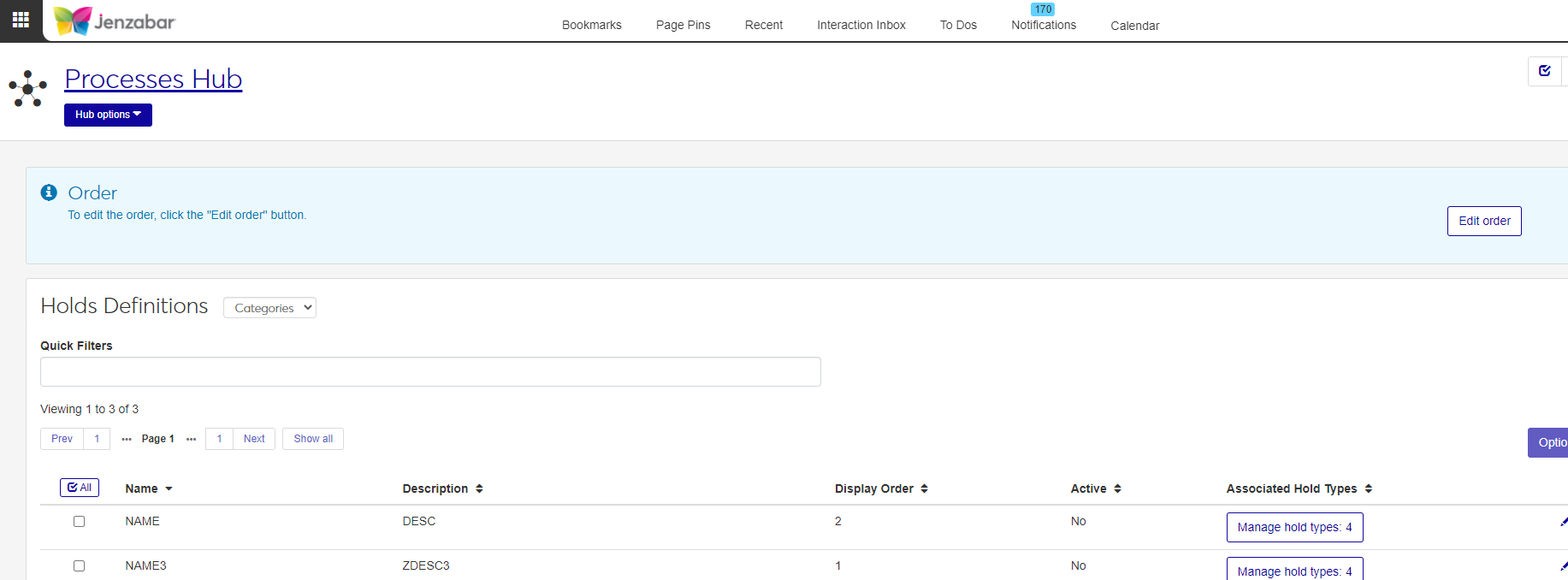
Task: Click the checkmark edit icon at top right
Action: (1544, 71)
